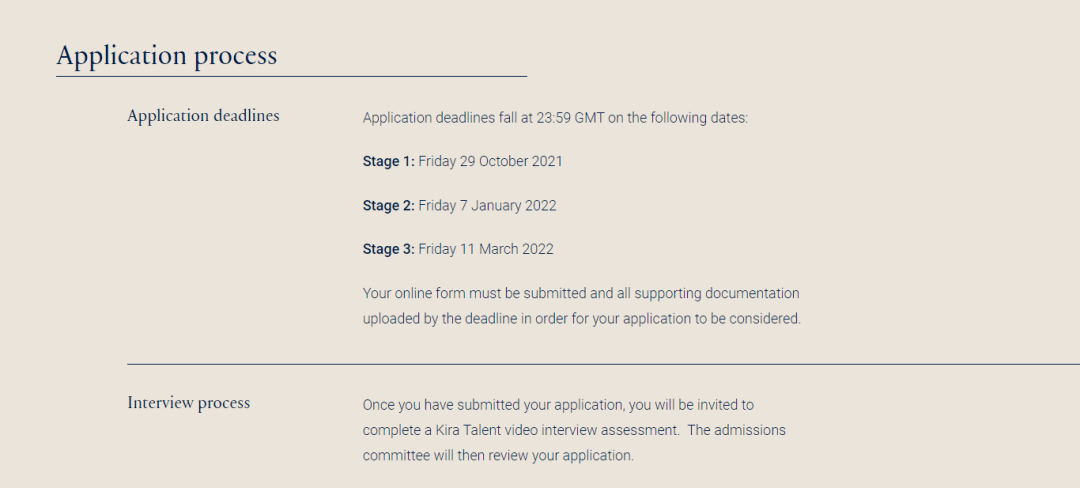Image resolution: width=1080 pixels, height=488 pixels.
Task: Click the line starting "uploaded by the deadline"
Action: (x=582, y=319)
